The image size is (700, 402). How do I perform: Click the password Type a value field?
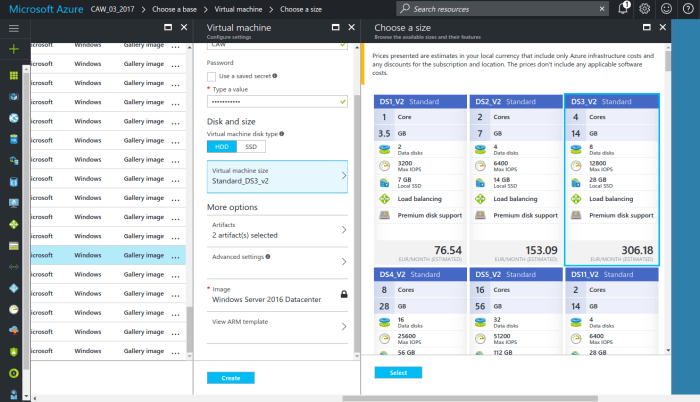[277, 102]
